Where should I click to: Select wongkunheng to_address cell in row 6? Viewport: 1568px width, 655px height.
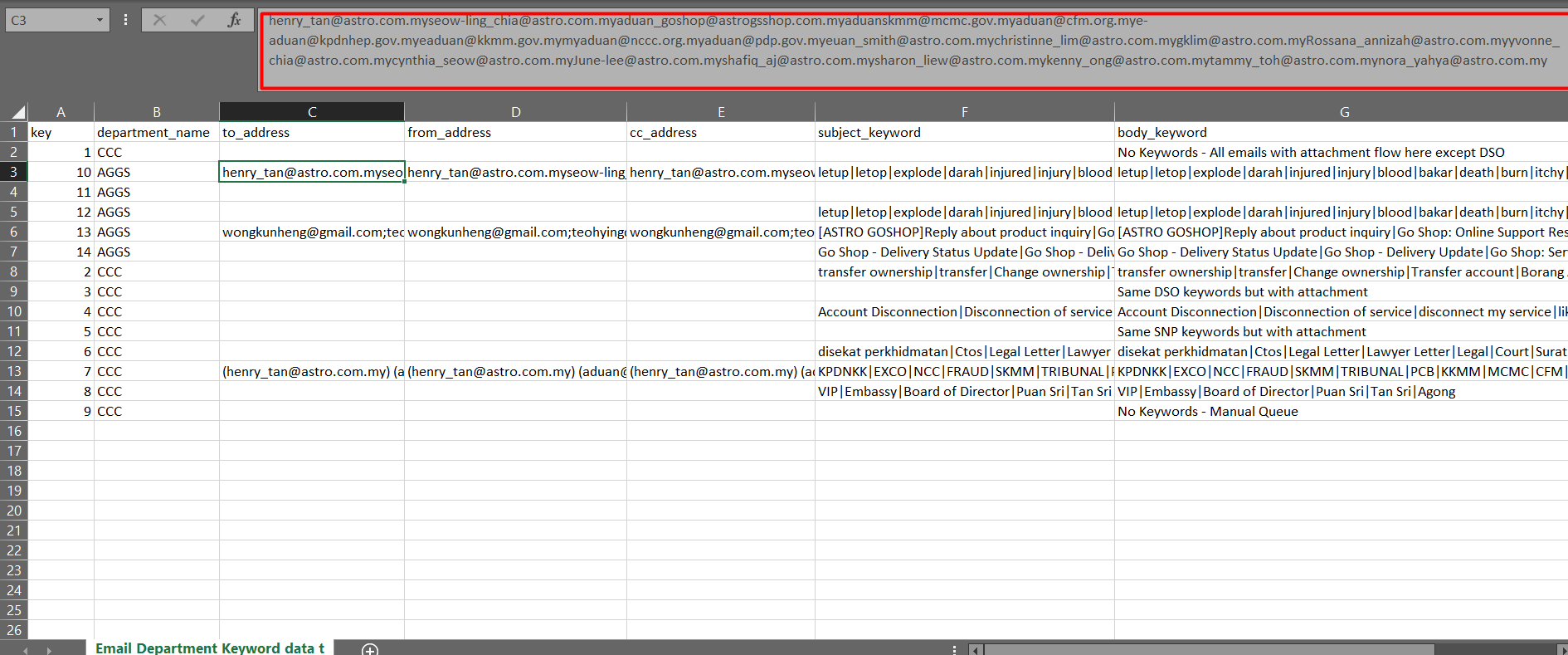(312, 232)
